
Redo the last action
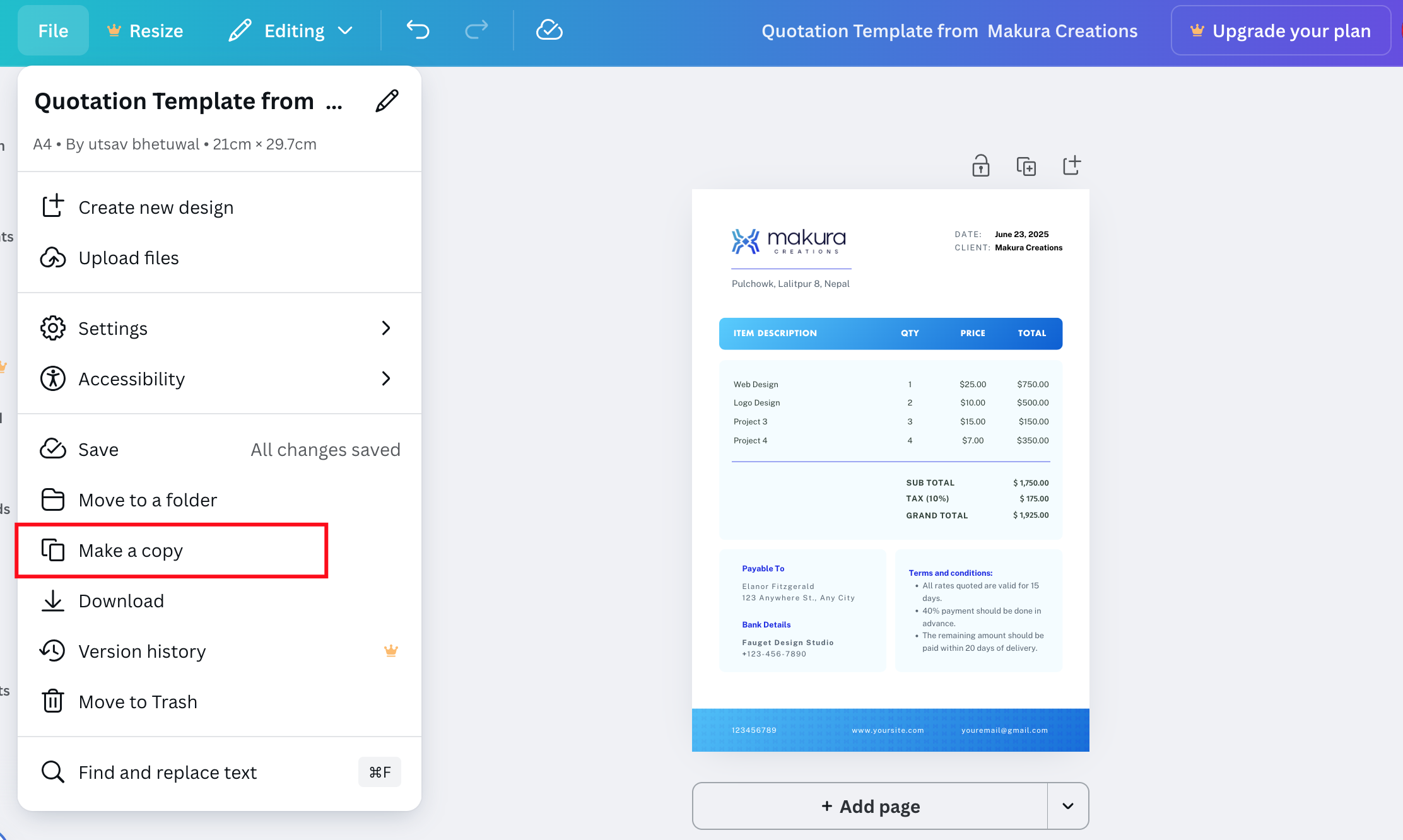click(x=476, y=30)
